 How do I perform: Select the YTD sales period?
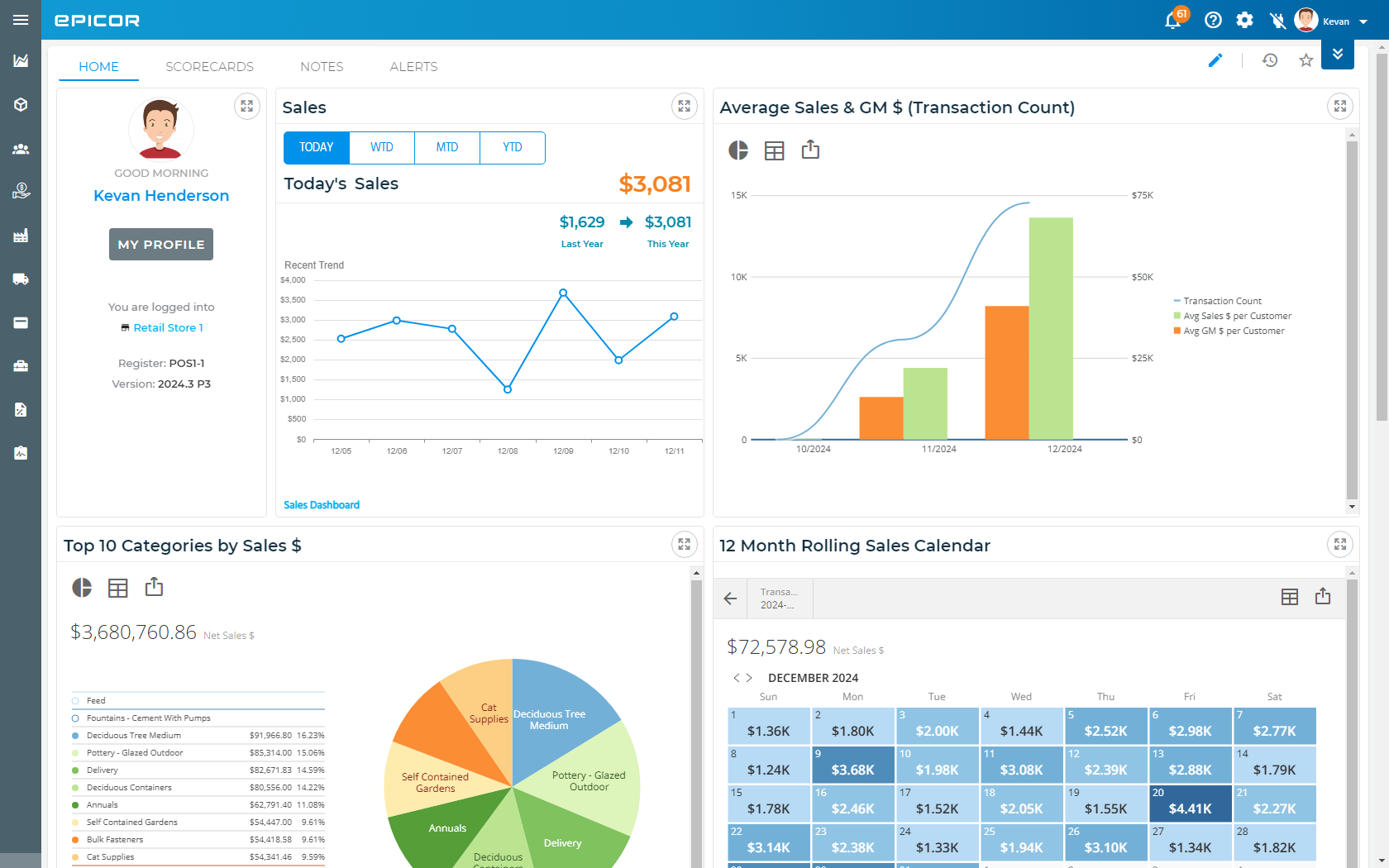(x=512, y=148)
